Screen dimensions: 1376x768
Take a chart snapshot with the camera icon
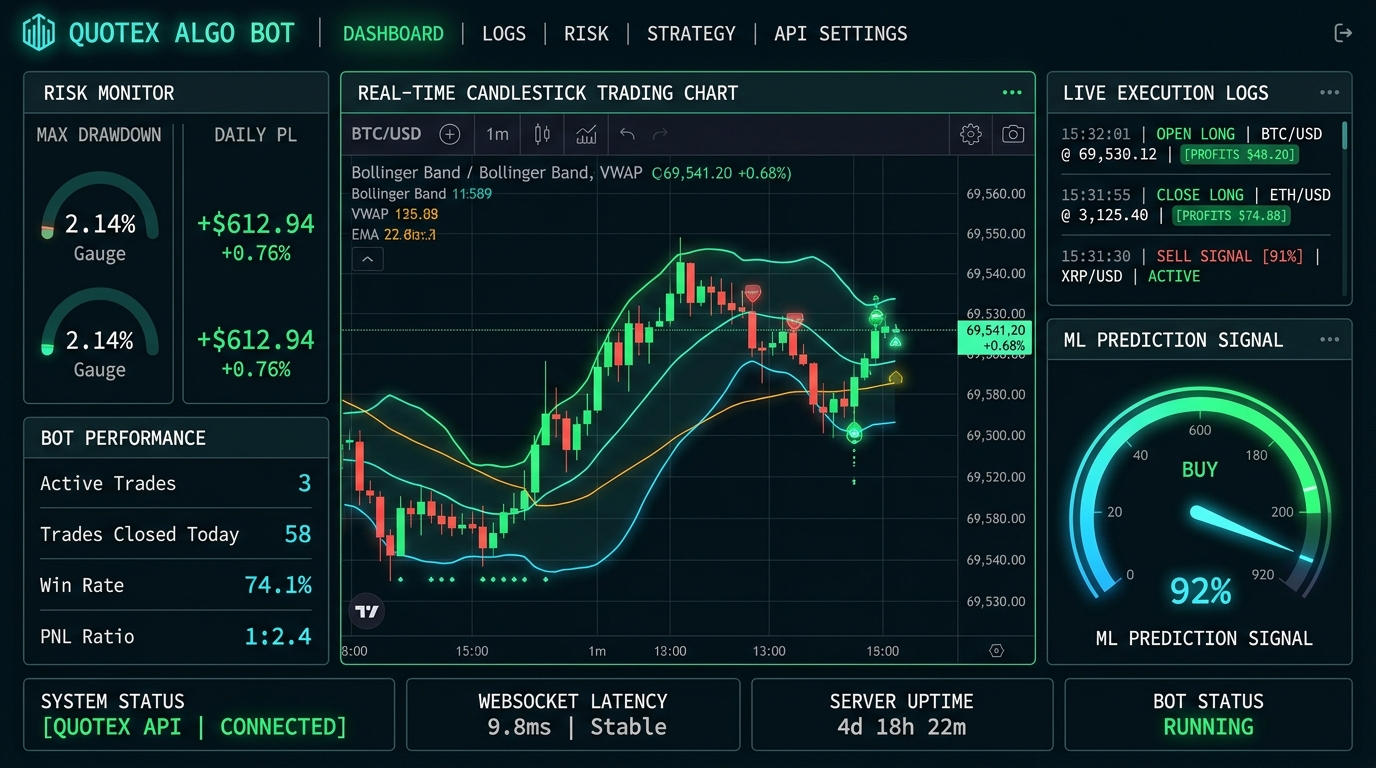(1013, 134)
